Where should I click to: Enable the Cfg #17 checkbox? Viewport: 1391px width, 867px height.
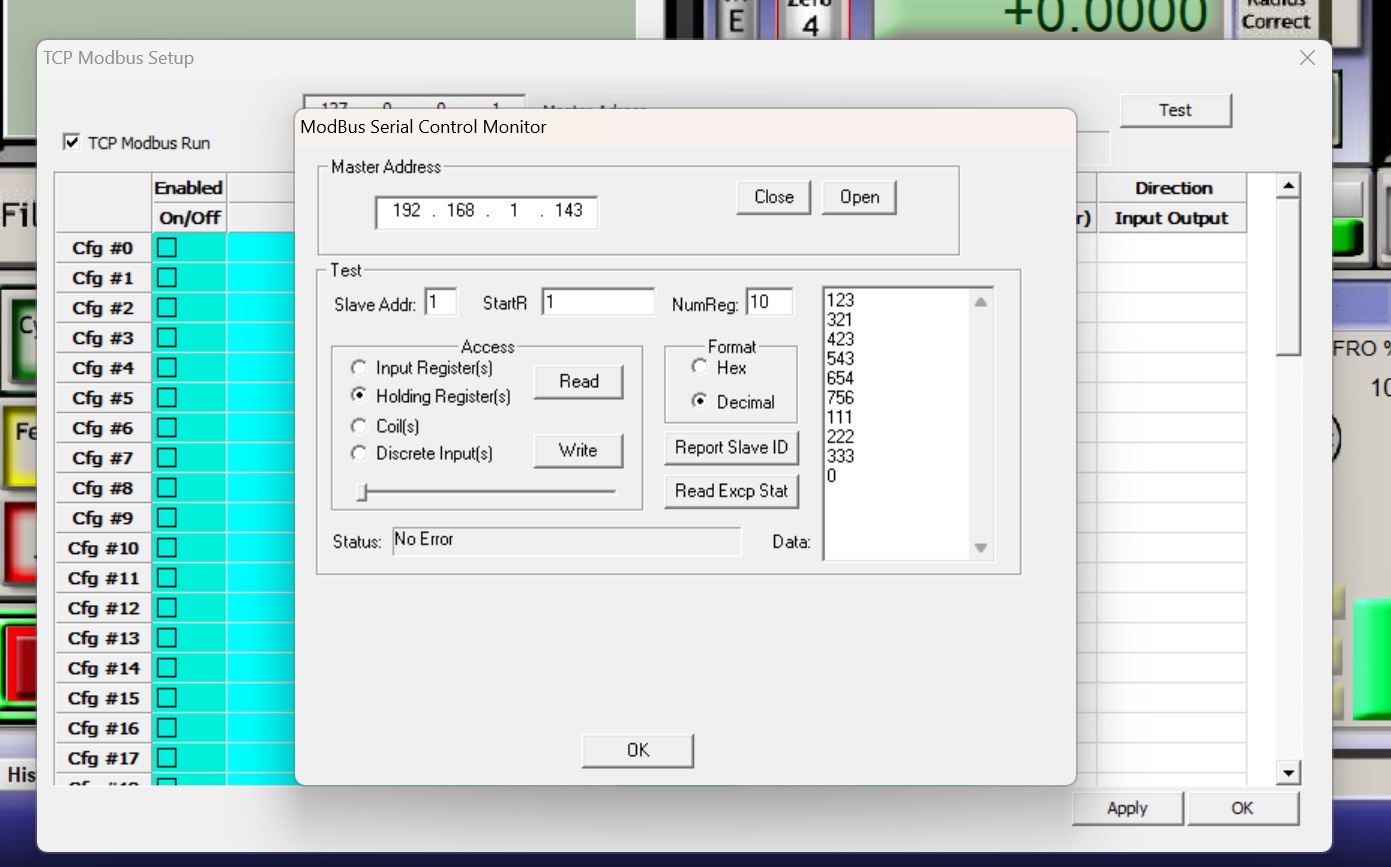[167, 758]
